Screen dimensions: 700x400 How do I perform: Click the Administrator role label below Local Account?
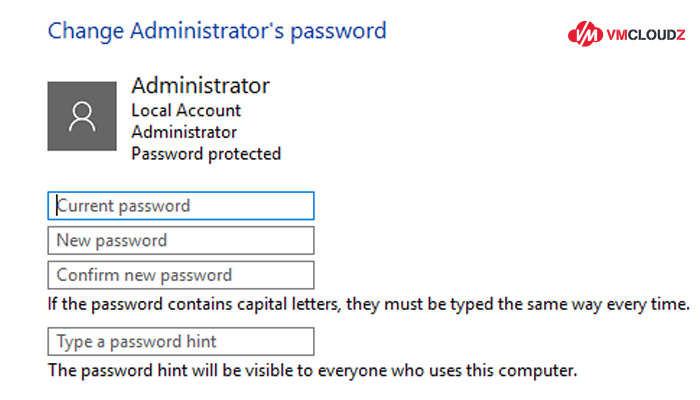pos(184,132)
